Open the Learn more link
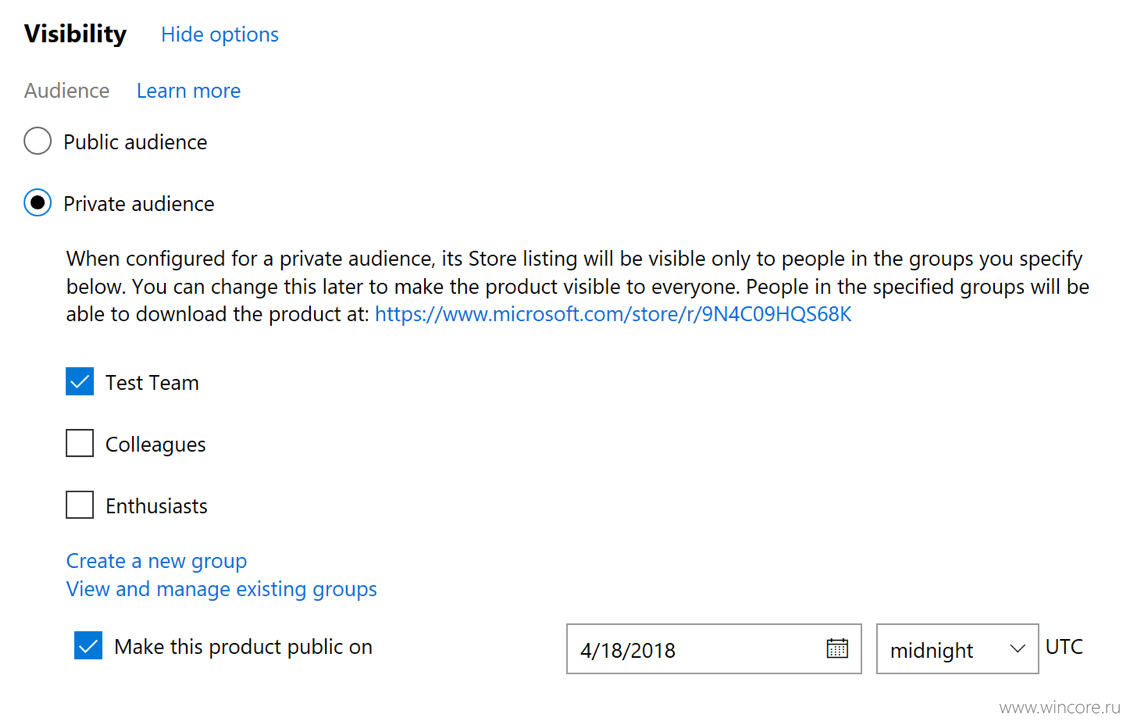 pyautogui.click(x=189, y=90)
